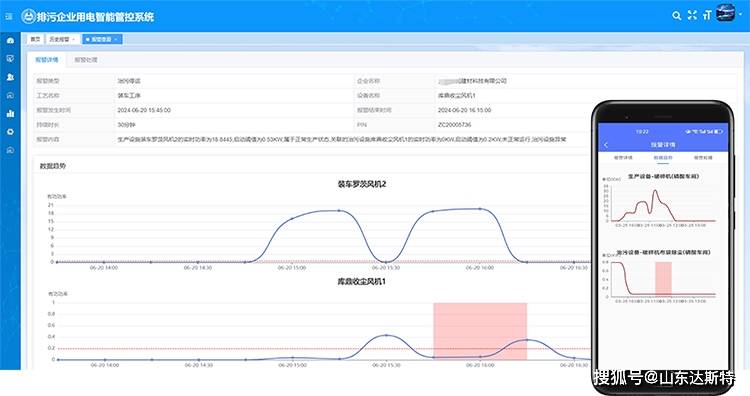Tap the back arrow in the phone app
The image size is (750, 396).
(x=606, y=144)
